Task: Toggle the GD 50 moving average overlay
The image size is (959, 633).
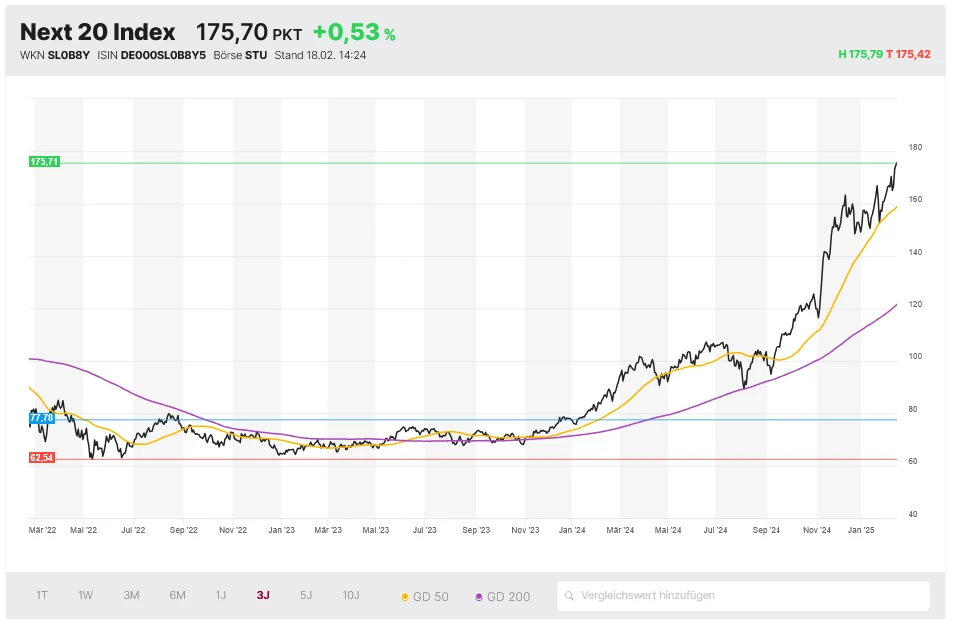Action: pyautogui.click(x=430, y=595)
